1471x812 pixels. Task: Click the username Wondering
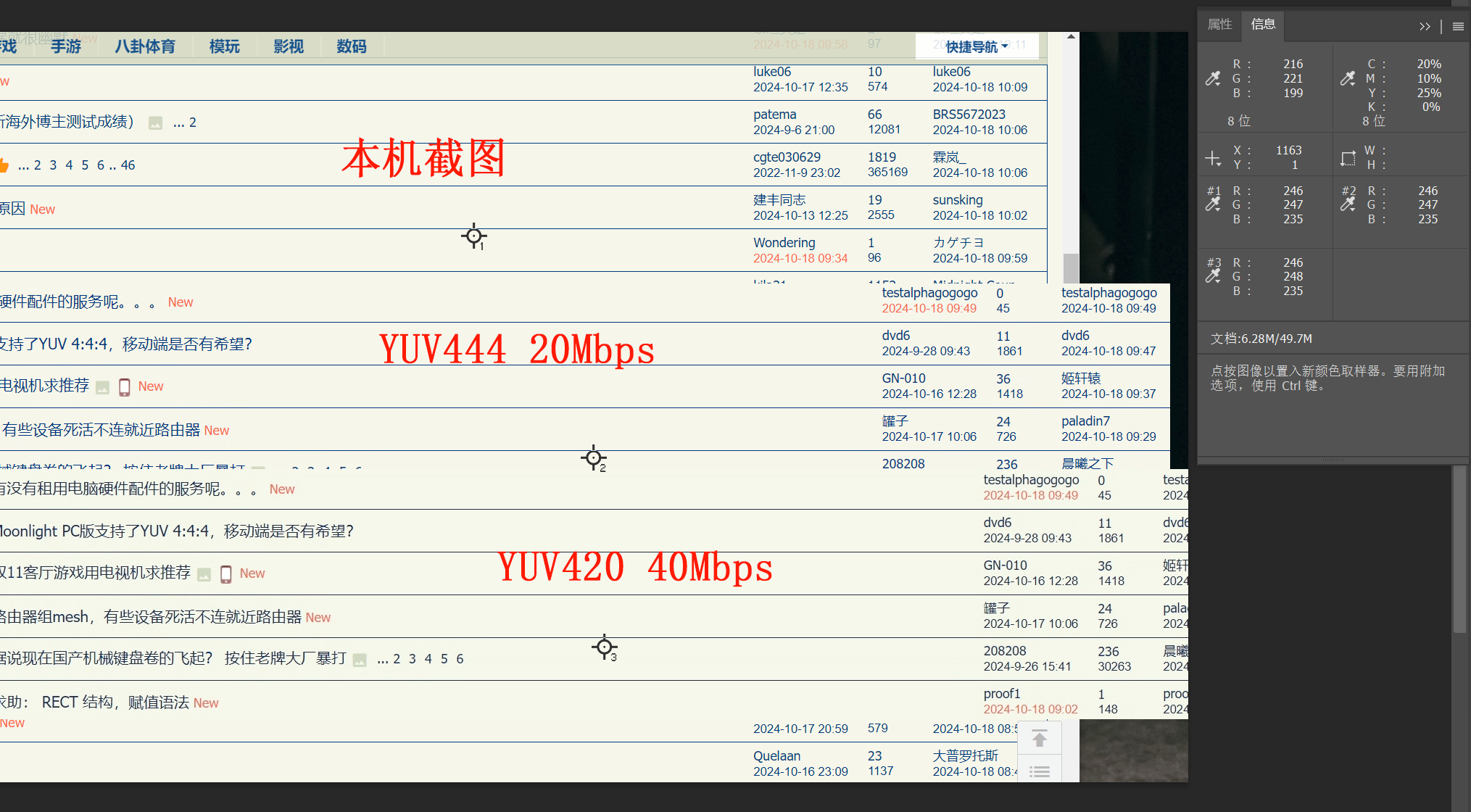click(784, 243)
